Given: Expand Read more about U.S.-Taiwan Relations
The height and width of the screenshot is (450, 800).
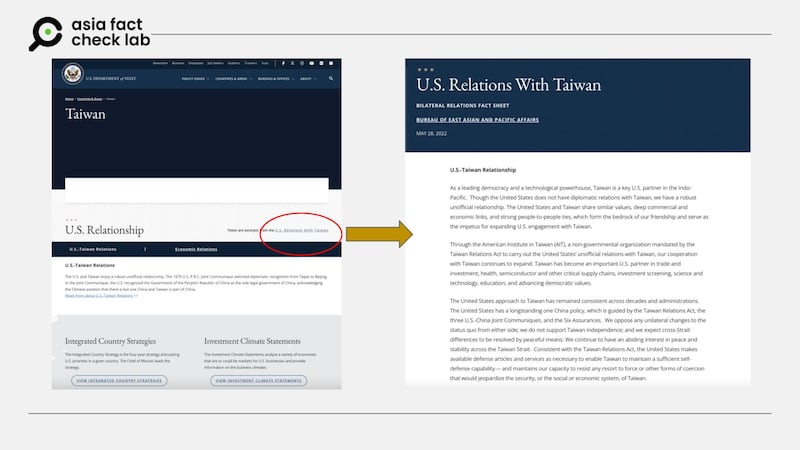Looking at the screenshot, I should (101, 296).
